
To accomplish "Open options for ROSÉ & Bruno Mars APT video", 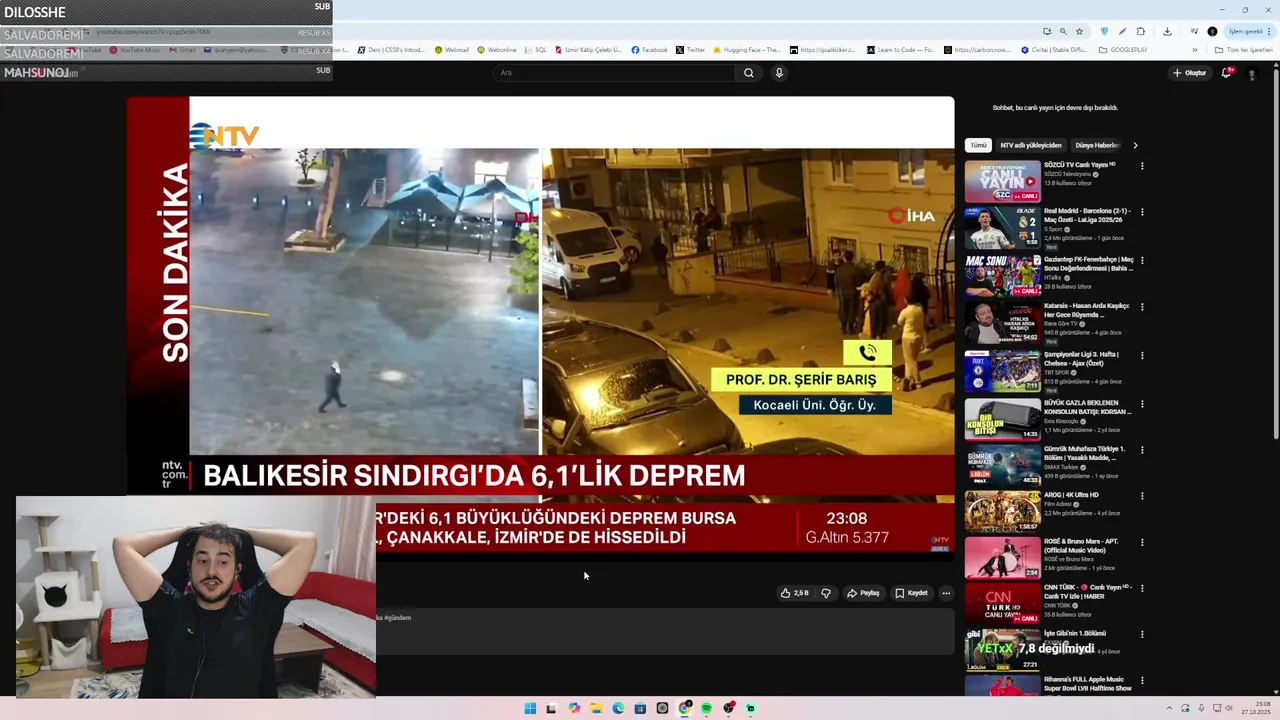I will [1142, 543].
